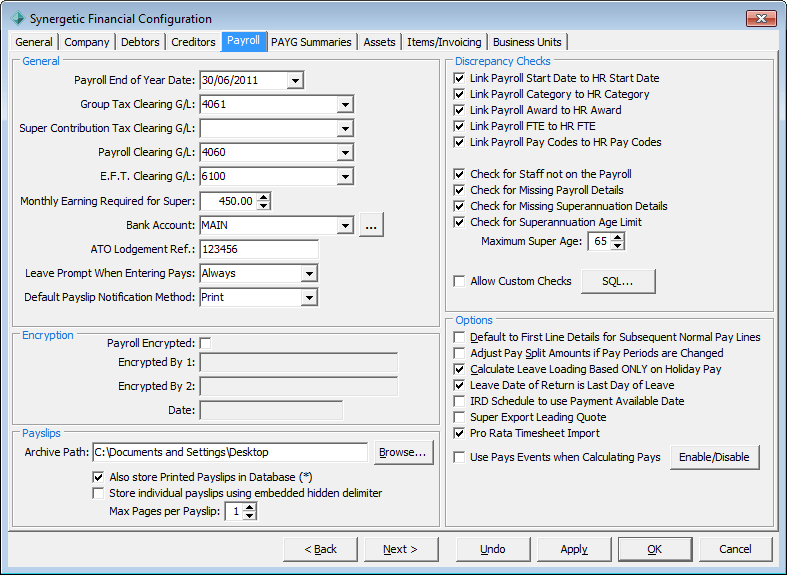Click the Archive Path text field
The height and width of the screenshot is (575, 787).
coord(230,452)
